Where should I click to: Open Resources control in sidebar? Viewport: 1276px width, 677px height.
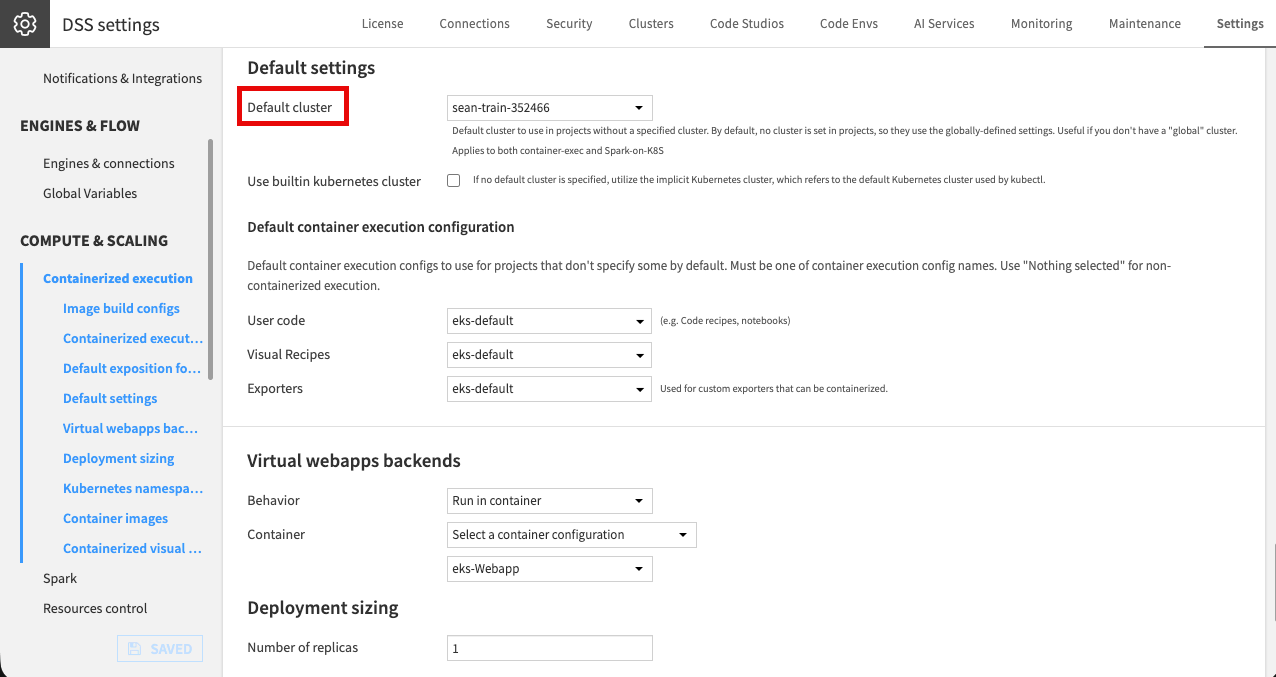pyautogui.click(x=95, y=608)
